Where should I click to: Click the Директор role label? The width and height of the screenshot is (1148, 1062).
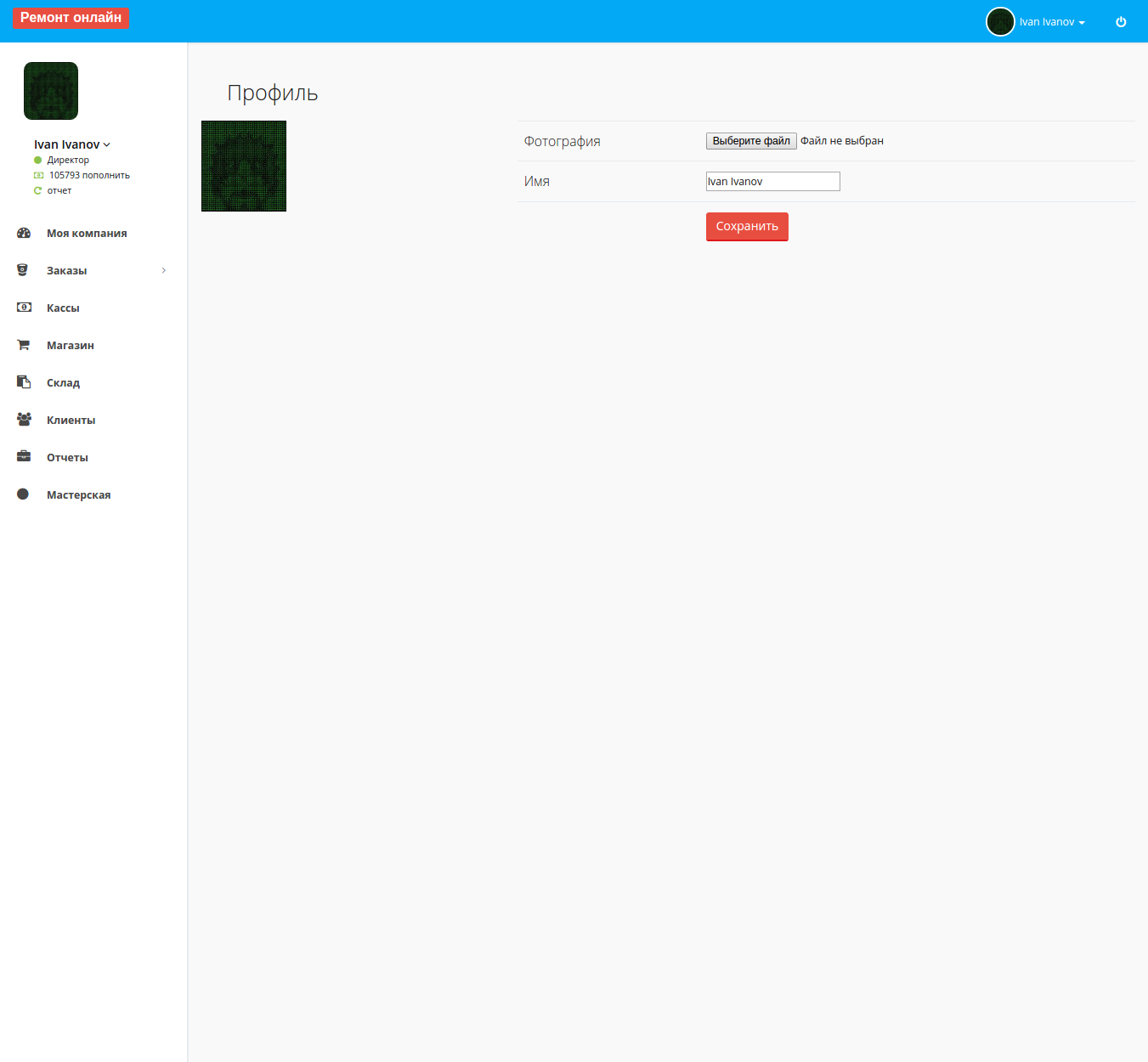[68, 160]
